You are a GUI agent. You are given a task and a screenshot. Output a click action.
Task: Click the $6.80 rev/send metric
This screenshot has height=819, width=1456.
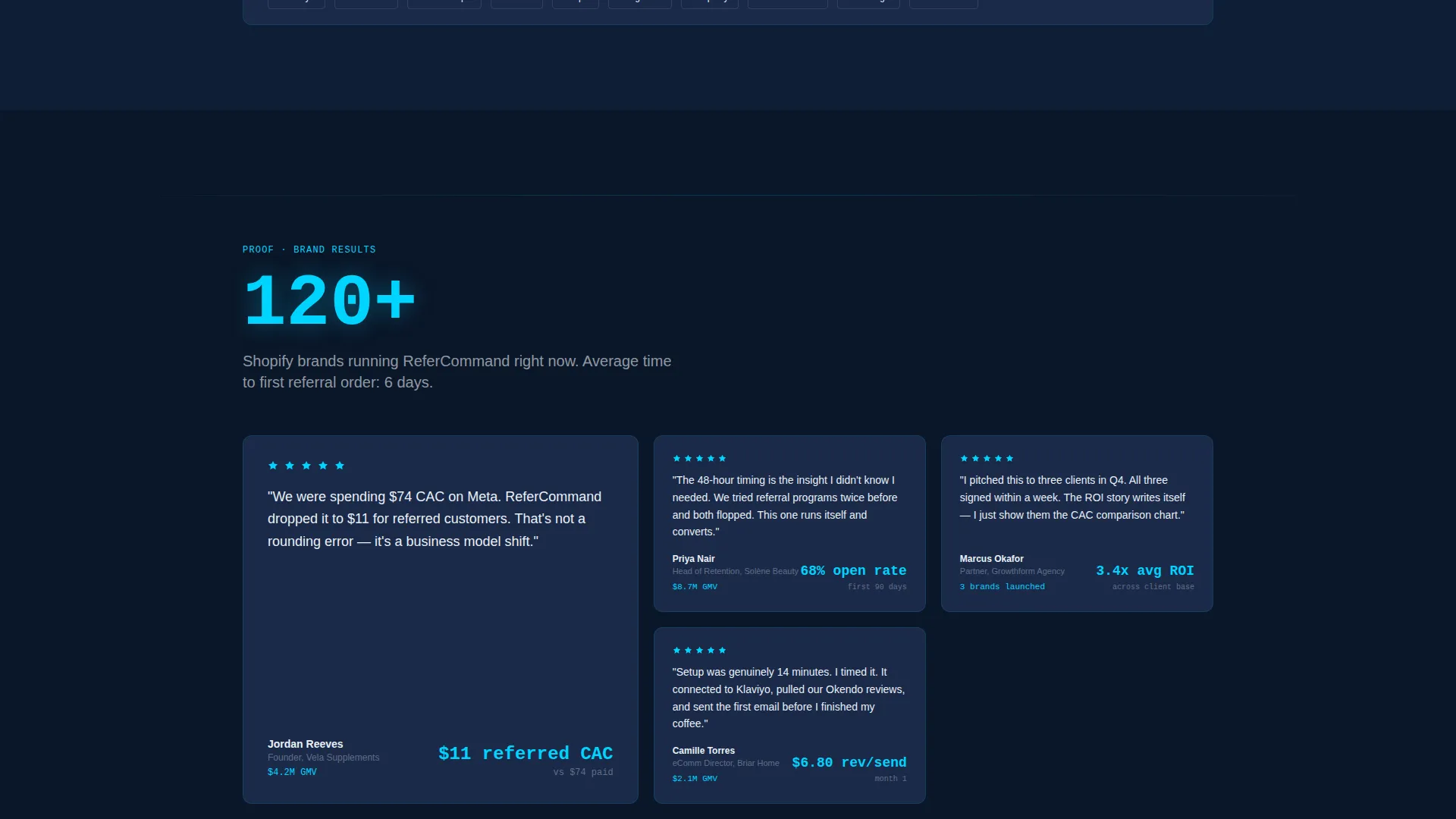(849, 762)
